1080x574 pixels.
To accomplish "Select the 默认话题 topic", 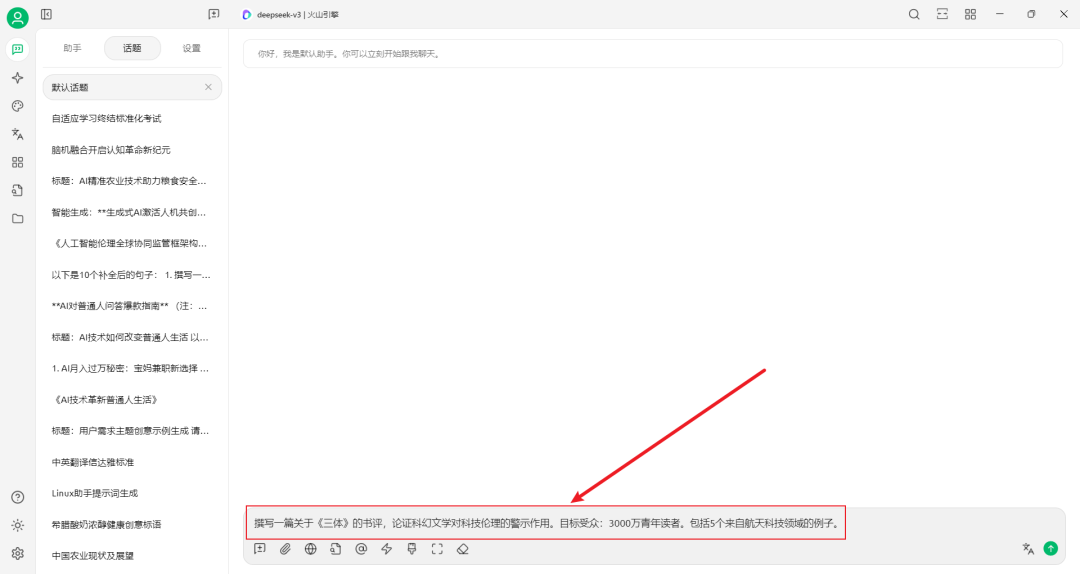I will (132, 88).
